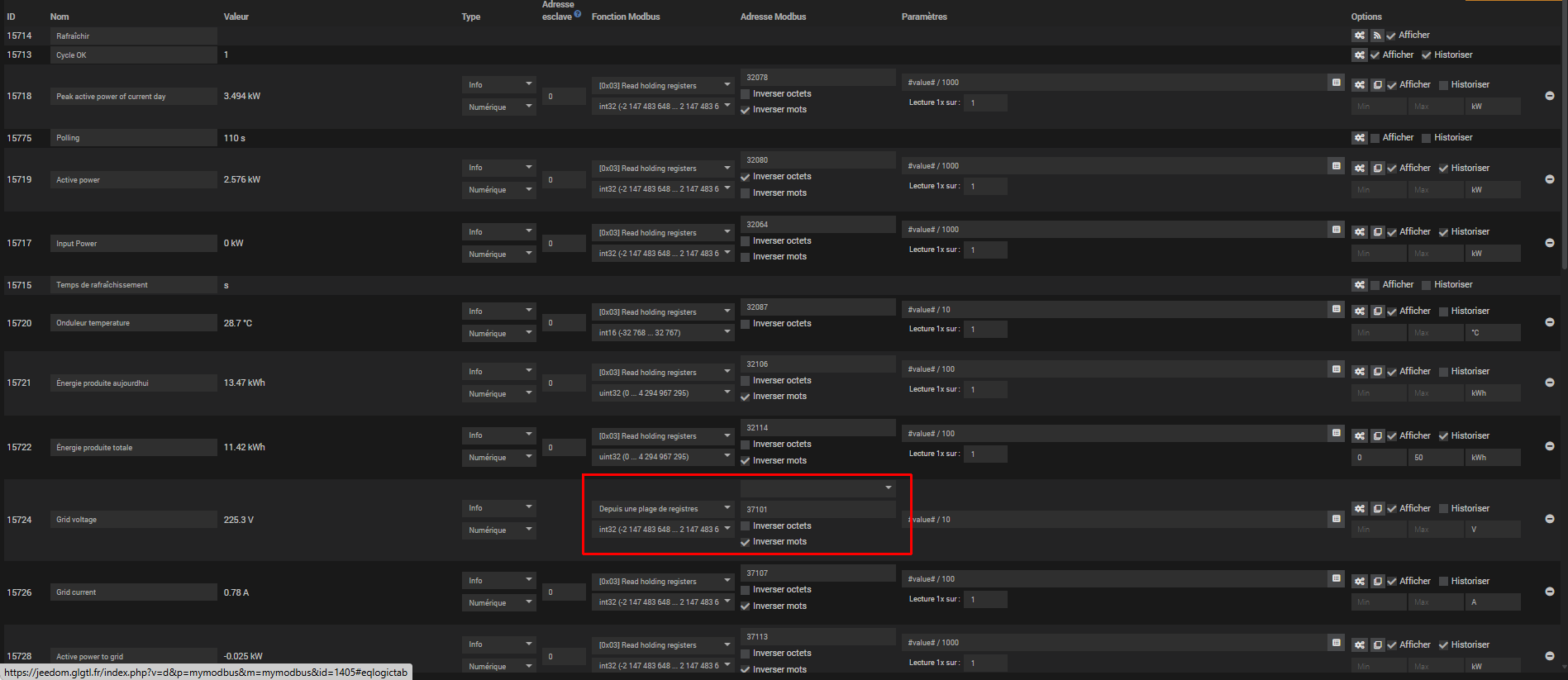Toggle Inverser mots on Grid voltage row

pos(746,542)
